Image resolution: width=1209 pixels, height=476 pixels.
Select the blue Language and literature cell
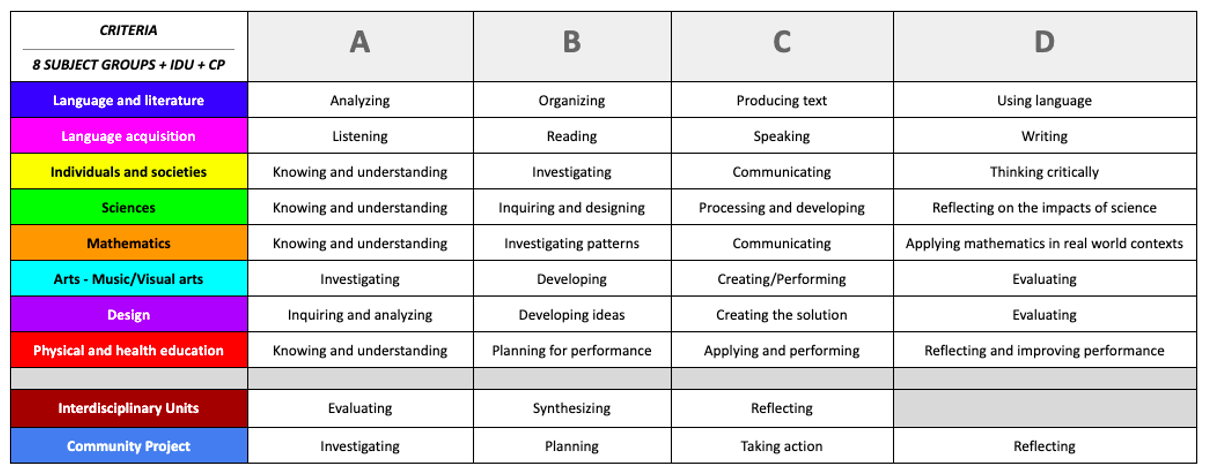tap(128, 100)
